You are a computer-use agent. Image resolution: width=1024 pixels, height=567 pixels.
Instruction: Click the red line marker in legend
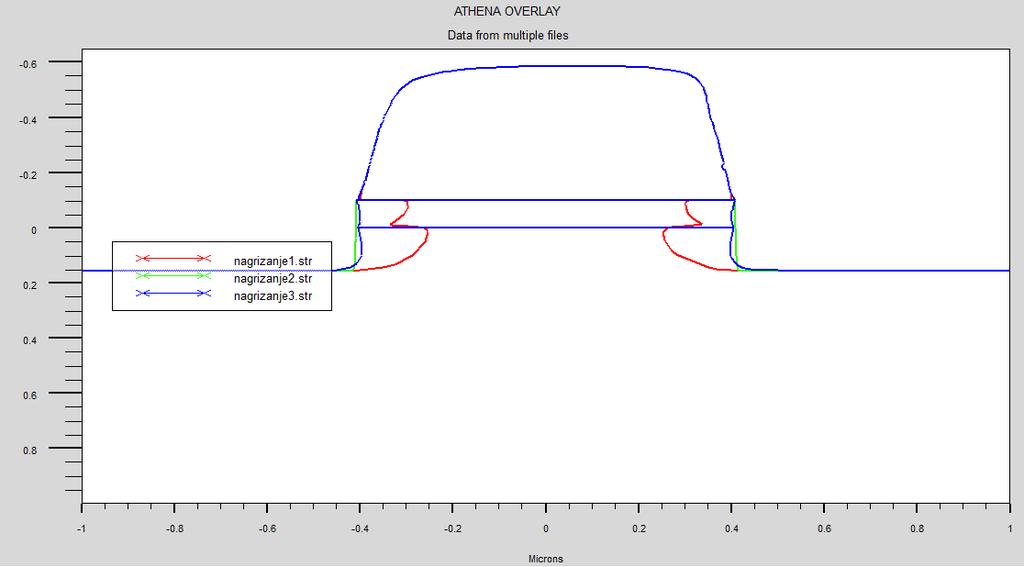pos(173,259)
